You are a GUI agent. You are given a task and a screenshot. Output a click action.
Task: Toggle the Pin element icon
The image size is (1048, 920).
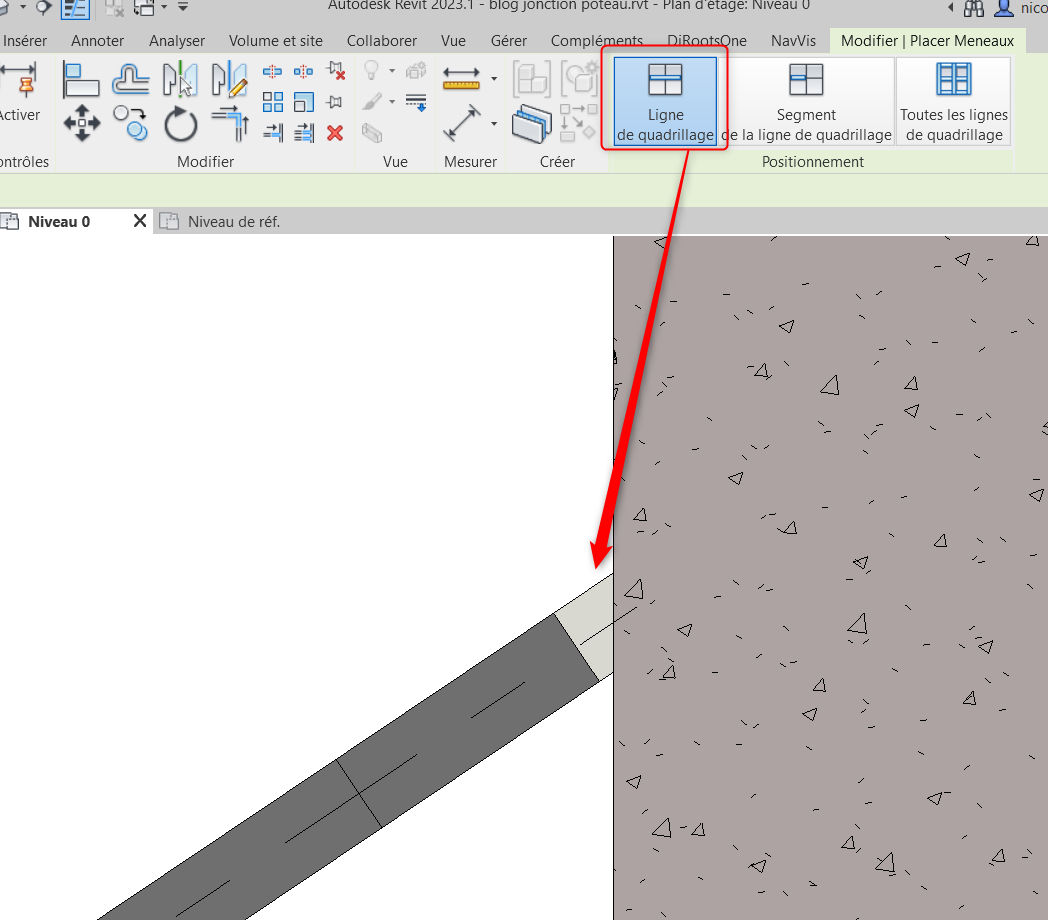pyautogui.click(x=335, y=102)
